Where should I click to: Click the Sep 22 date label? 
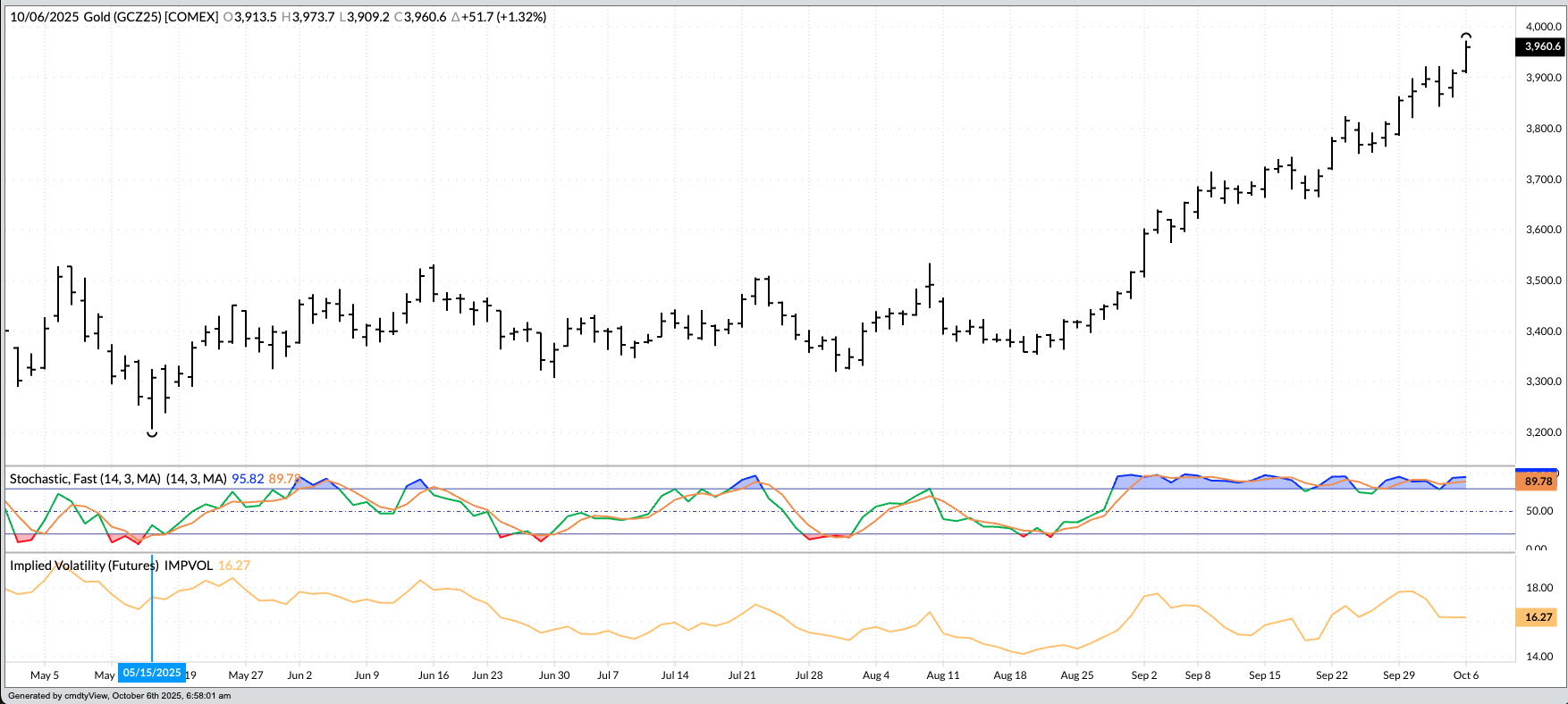pos(1332,675)
